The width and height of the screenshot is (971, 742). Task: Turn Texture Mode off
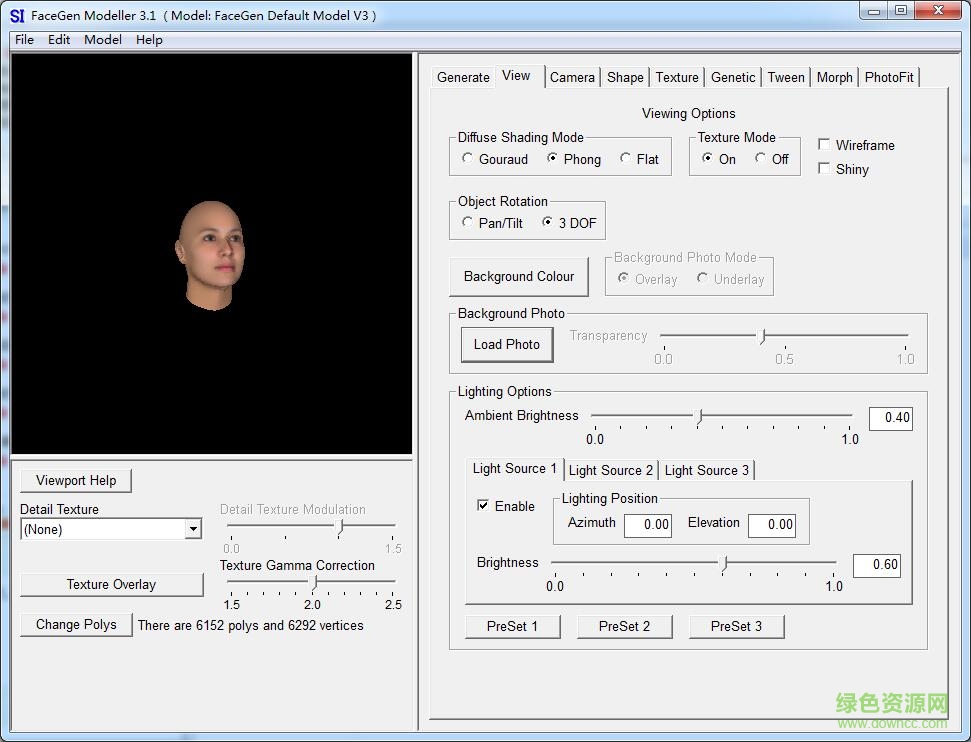[762, 159]
